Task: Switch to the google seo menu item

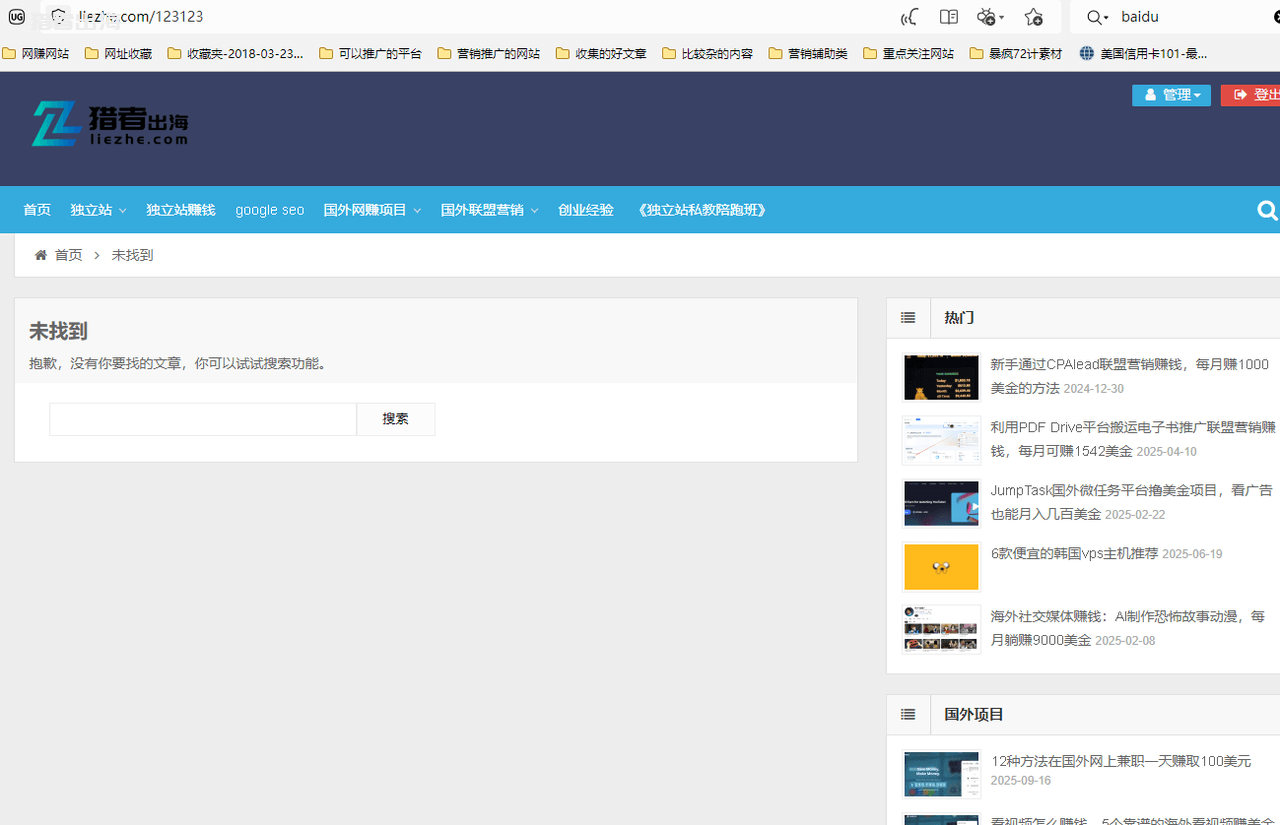Action: click(x=269, y=210)
